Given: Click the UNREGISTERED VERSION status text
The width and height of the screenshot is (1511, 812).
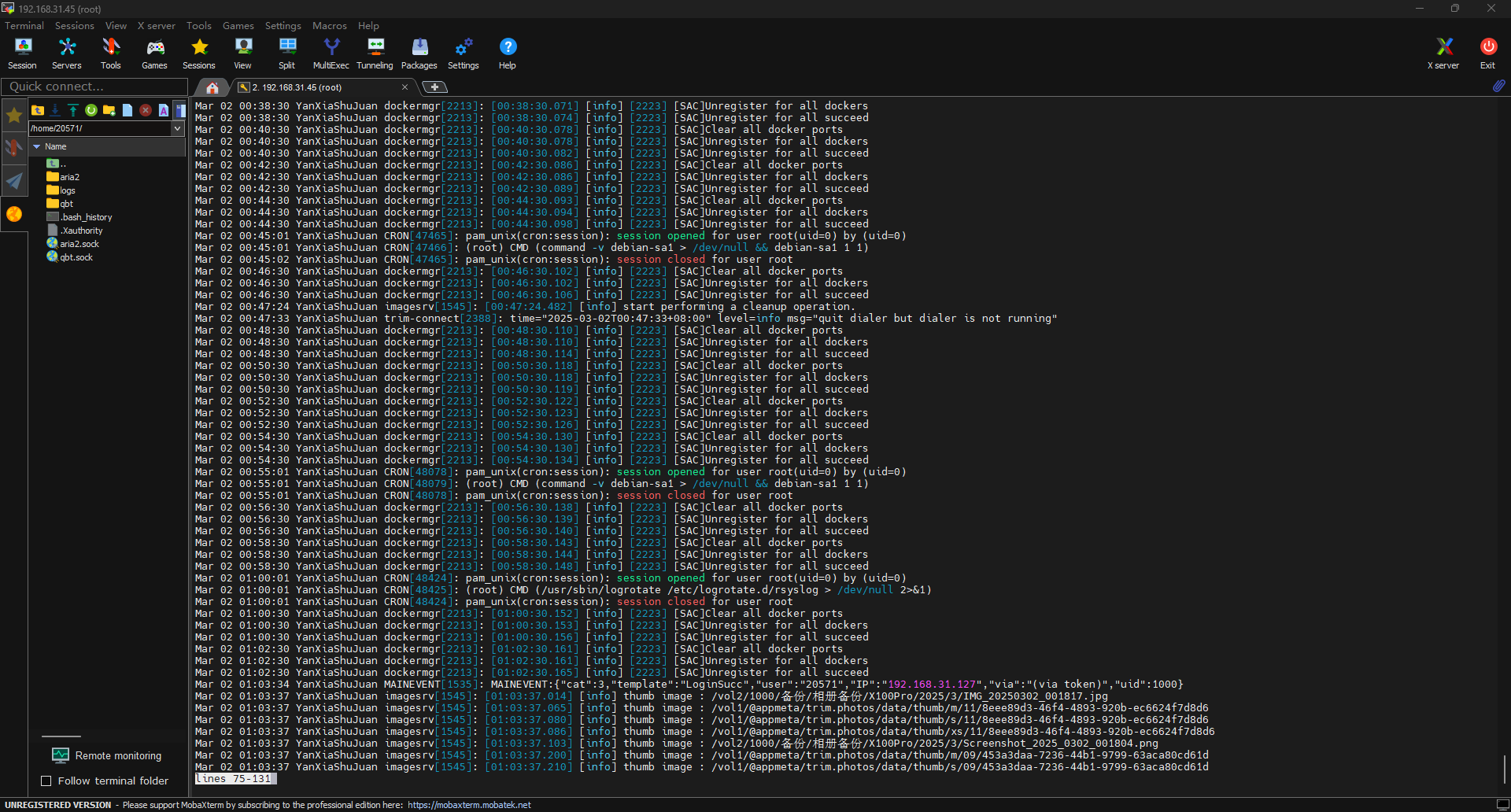Looking at the screenshot, I should pos(58,805).
